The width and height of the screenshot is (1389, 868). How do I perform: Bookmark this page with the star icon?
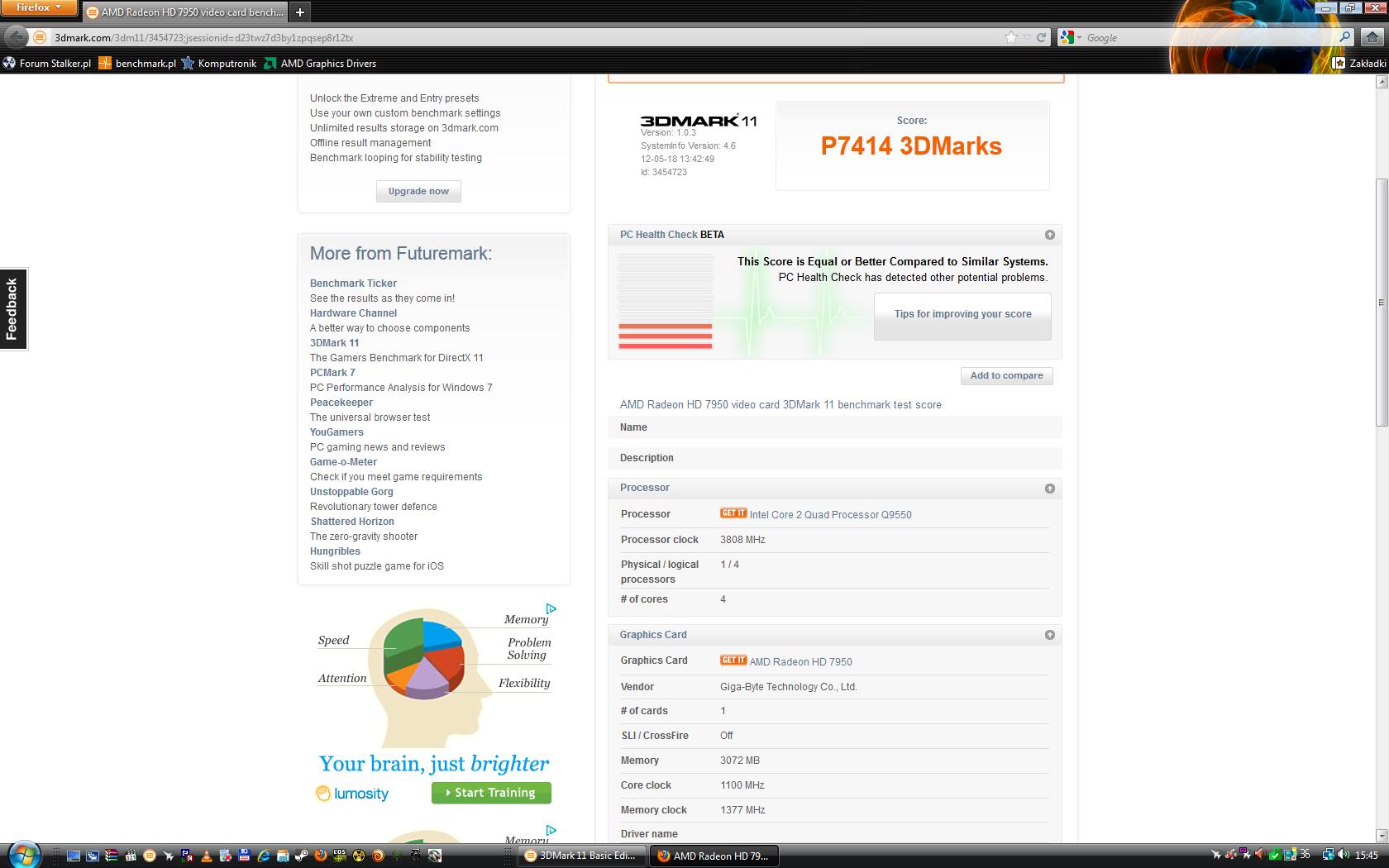click(x=1010, y=37)
